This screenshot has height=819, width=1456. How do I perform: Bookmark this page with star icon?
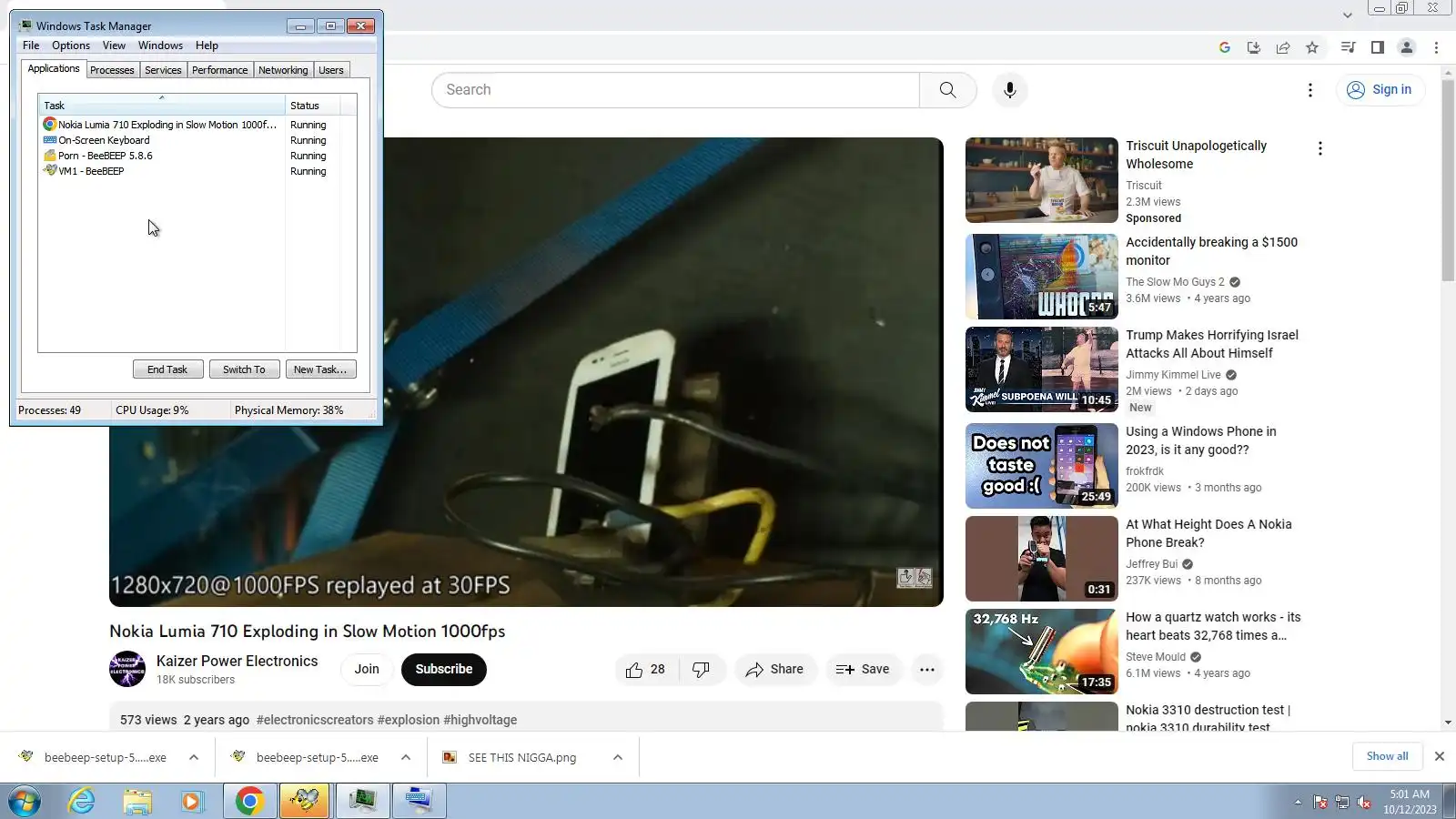point(1312,47)
